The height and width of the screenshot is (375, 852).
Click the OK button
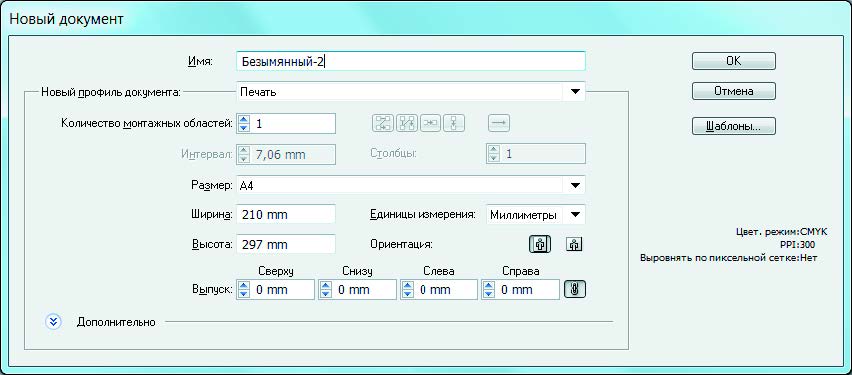734,61
